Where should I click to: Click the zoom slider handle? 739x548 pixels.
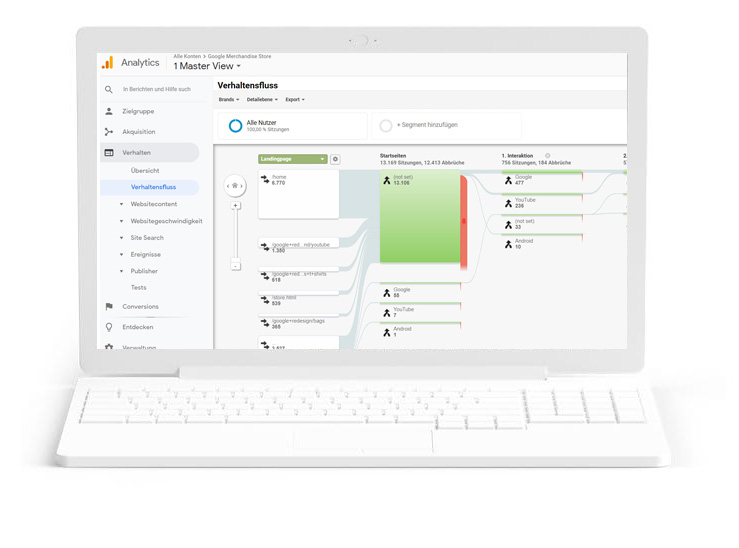[x=236, y=260]
